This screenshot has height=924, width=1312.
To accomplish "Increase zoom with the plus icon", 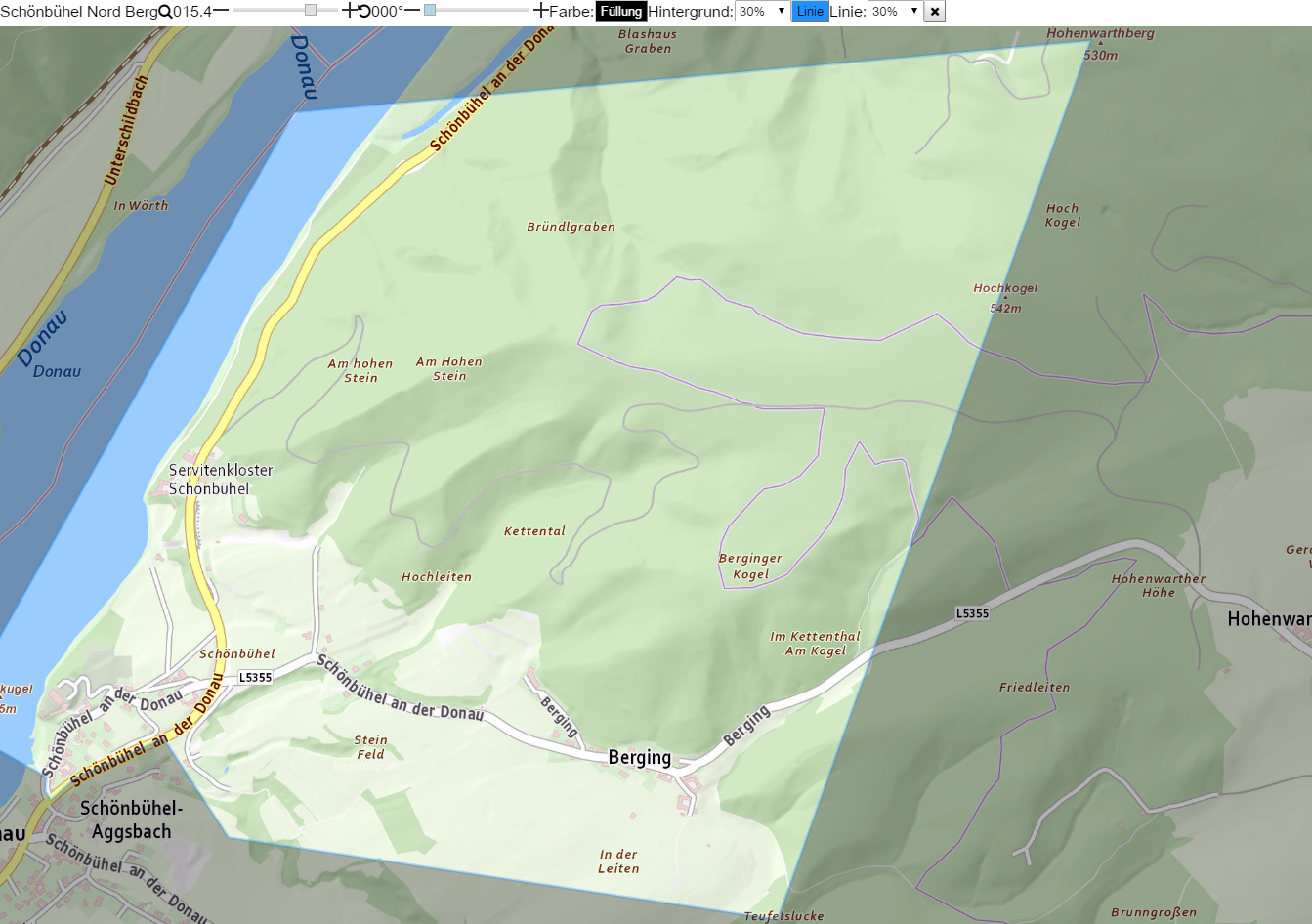I will tap(349, 11).
